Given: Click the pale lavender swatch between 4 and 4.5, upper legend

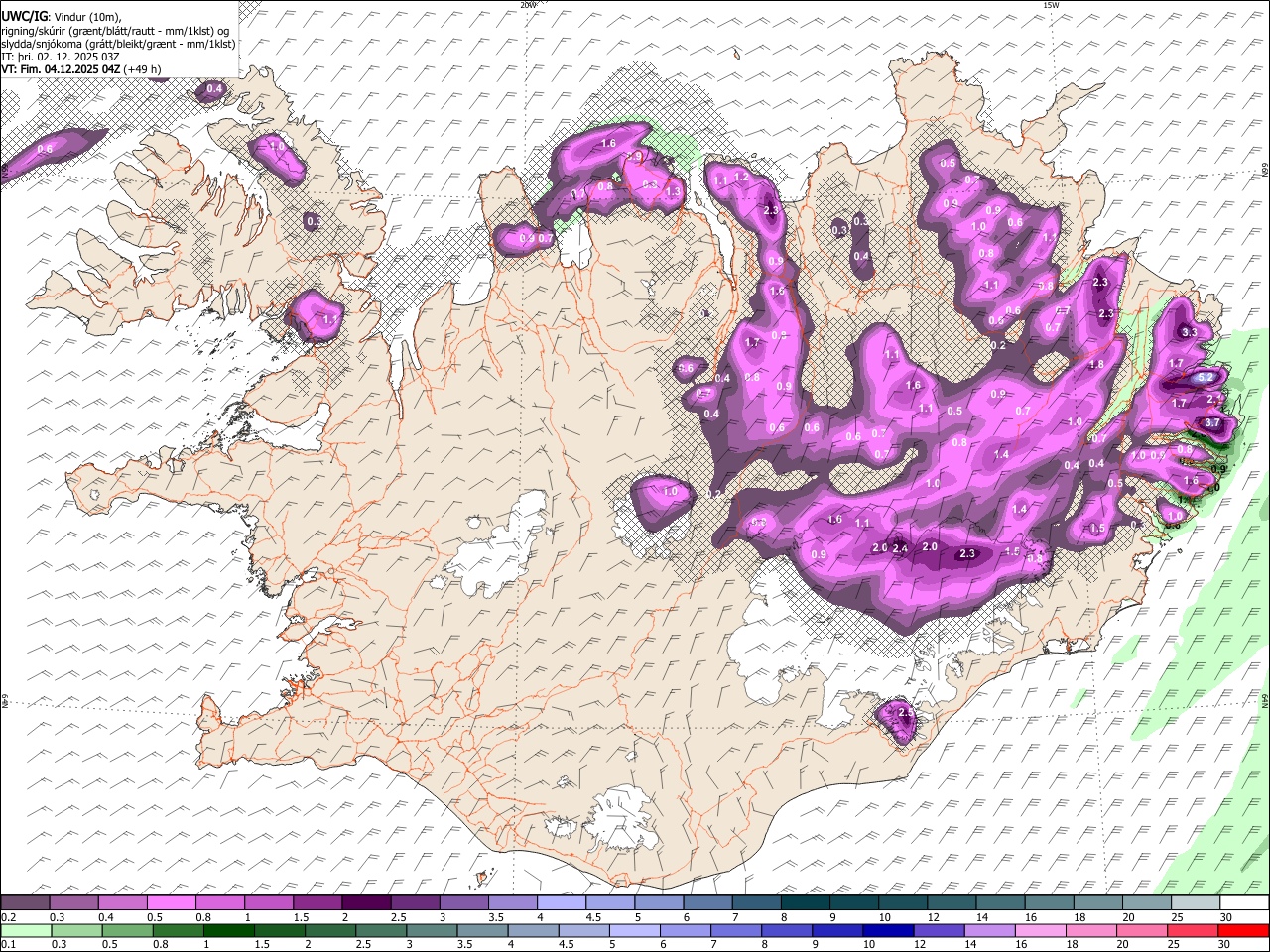Looking at the screenshot, I should pyautogui.click(x=561, y=902).
